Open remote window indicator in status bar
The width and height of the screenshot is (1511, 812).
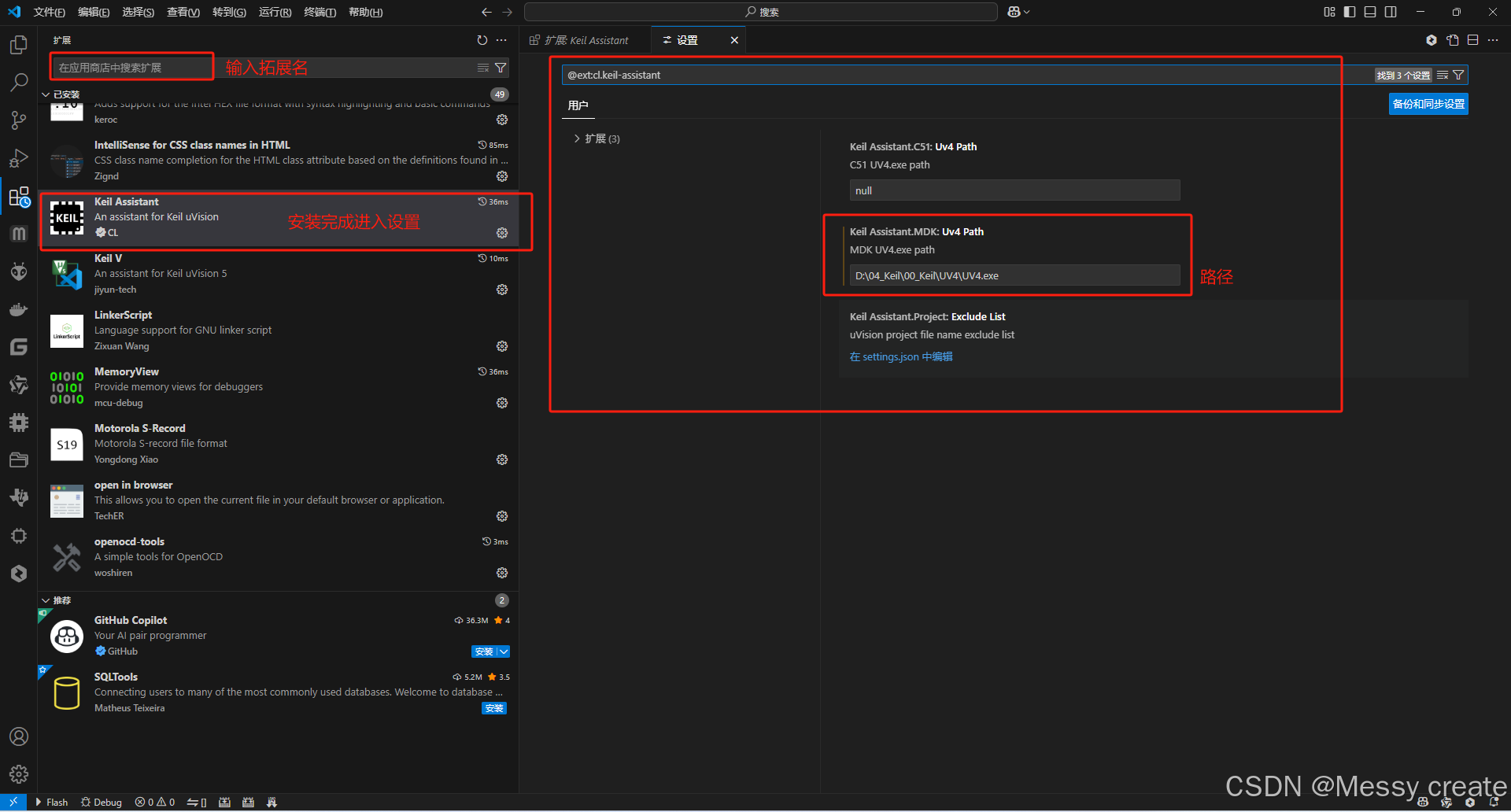tap(13, 803)
